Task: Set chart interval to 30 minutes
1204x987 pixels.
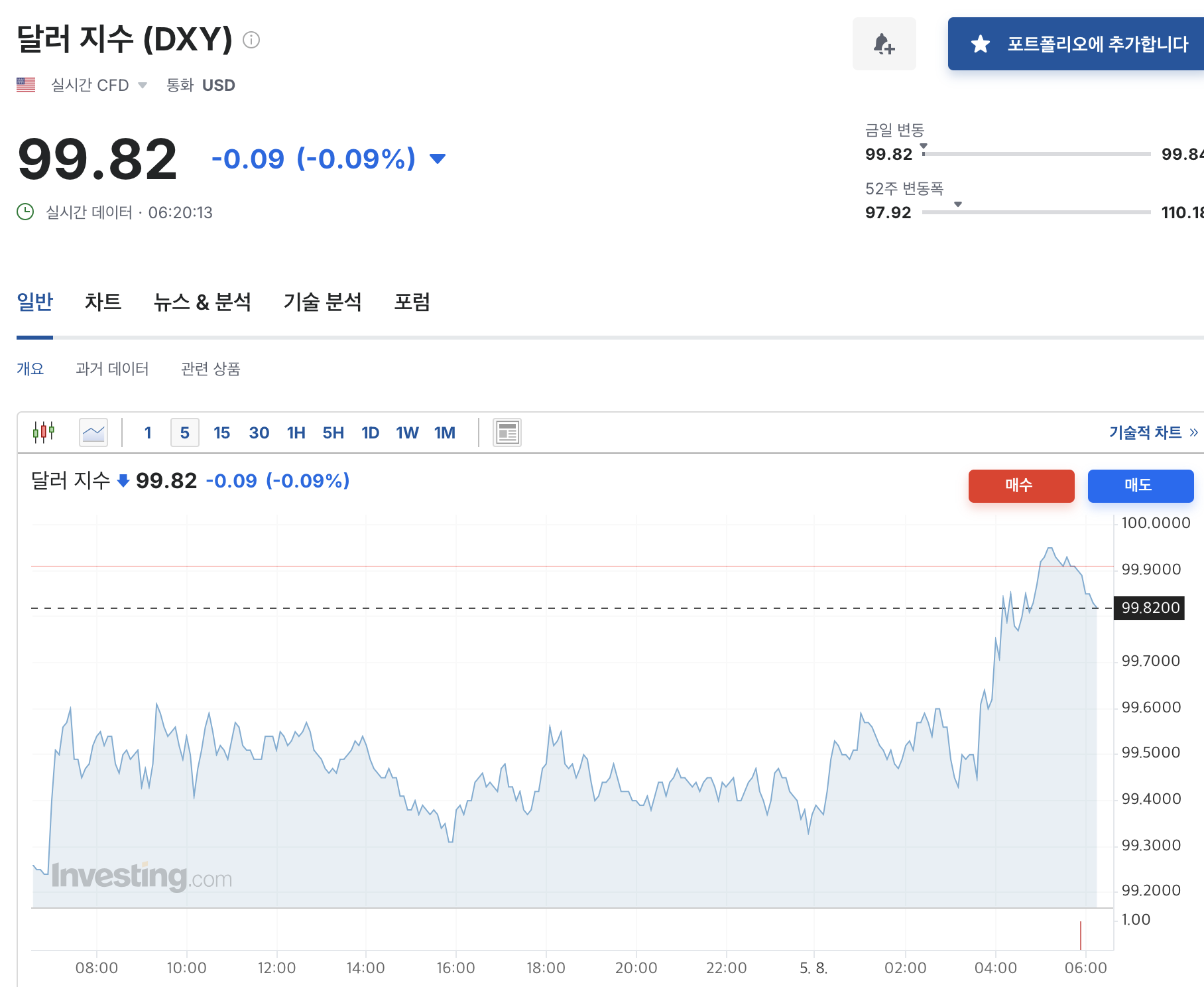Action: coord(259,433)
